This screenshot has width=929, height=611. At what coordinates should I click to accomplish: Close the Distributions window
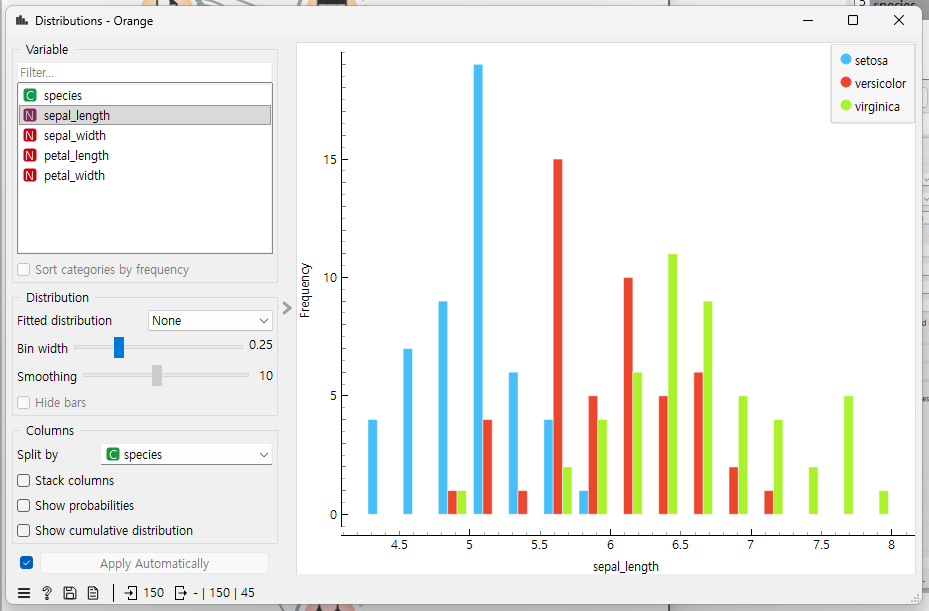(x=899, y=20)
